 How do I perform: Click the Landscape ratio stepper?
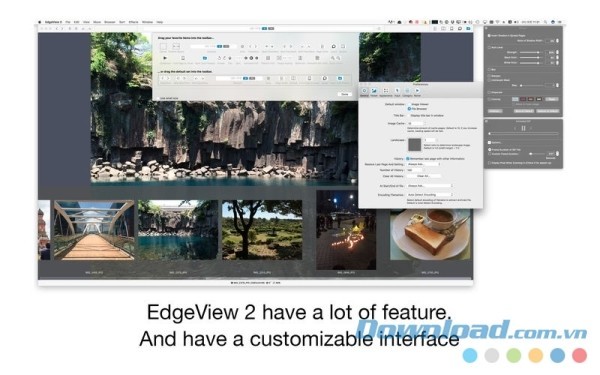437,140
